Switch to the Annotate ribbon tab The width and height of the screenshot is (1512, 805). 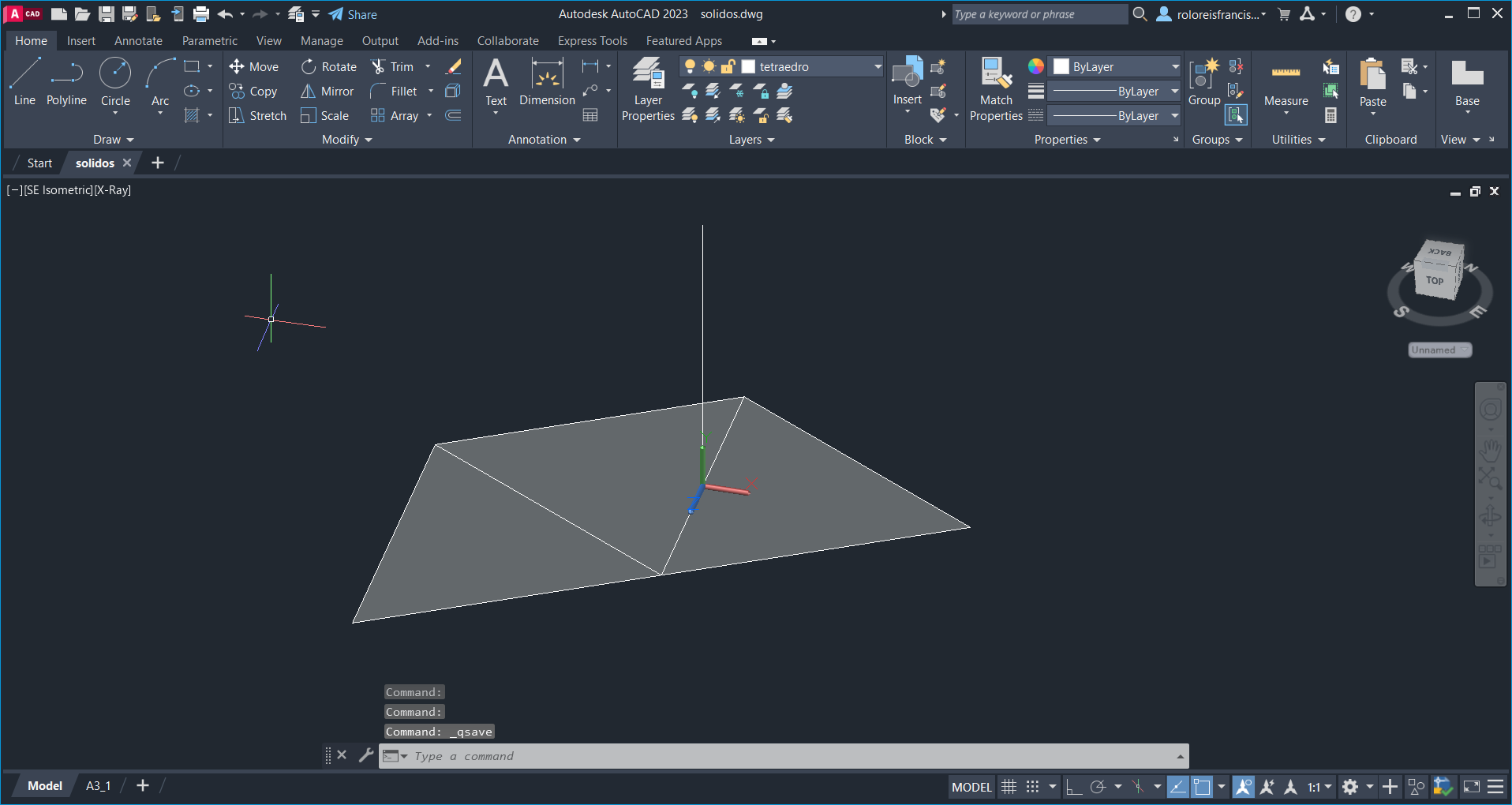138,41
